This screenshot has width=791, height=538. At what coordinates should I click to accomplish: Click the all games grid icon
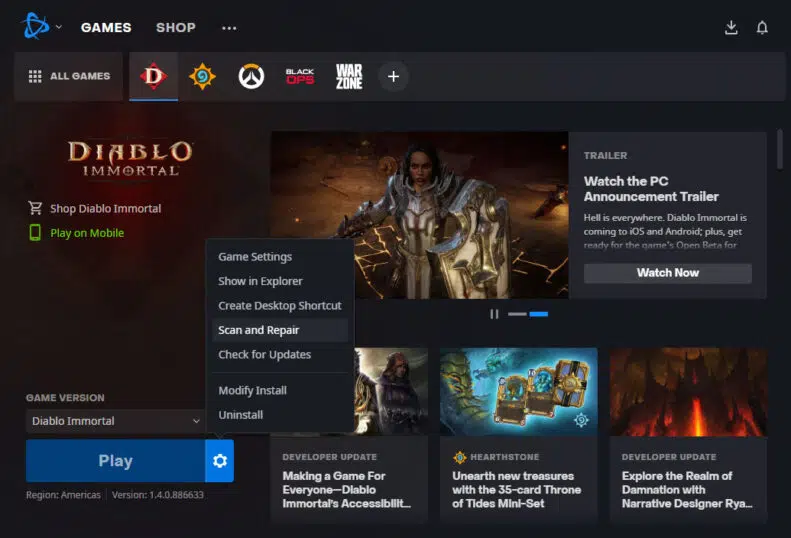pyautogui.click(x=35, y=76)
